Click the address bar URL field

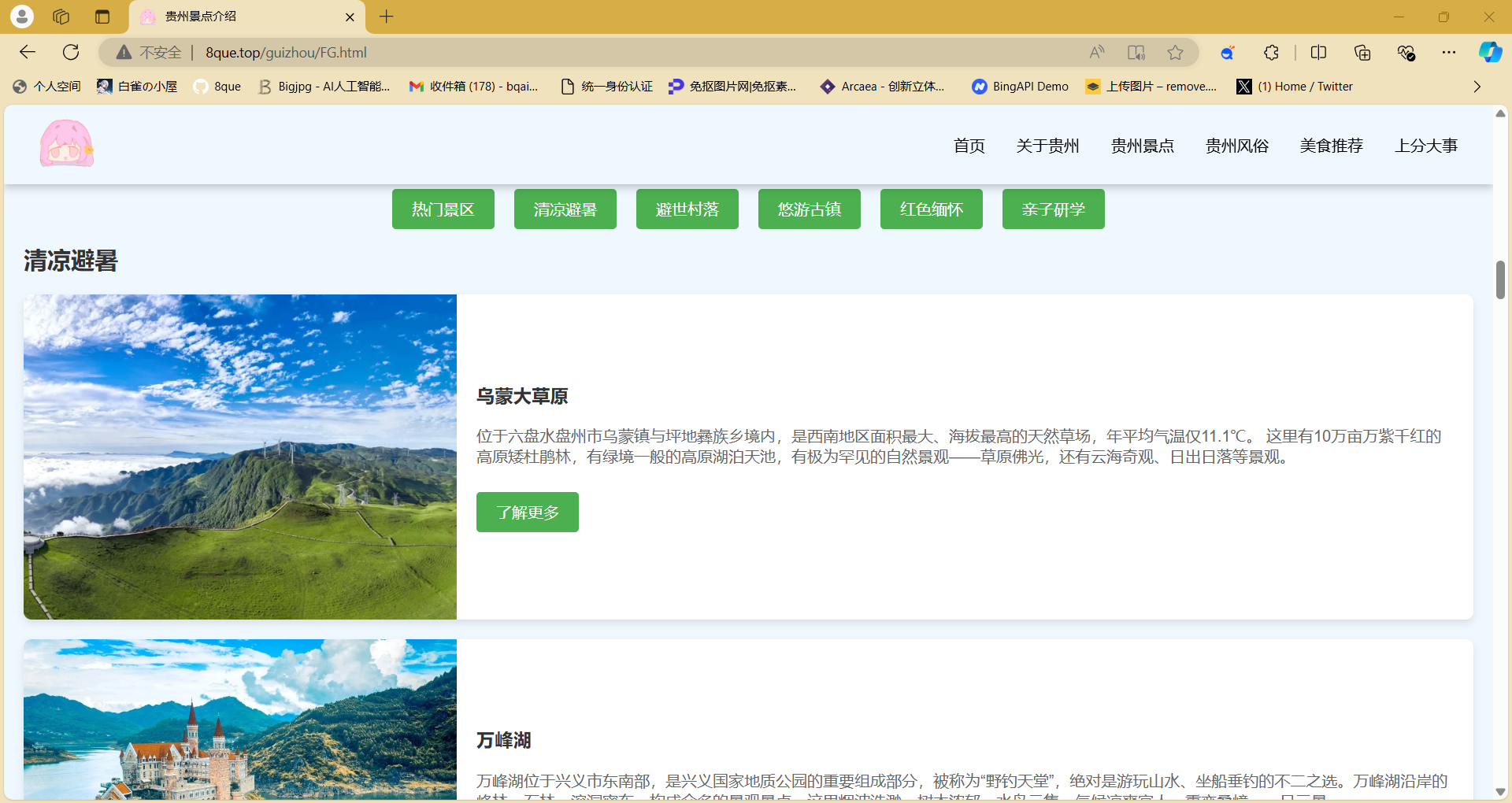click(x=551, y=53)
